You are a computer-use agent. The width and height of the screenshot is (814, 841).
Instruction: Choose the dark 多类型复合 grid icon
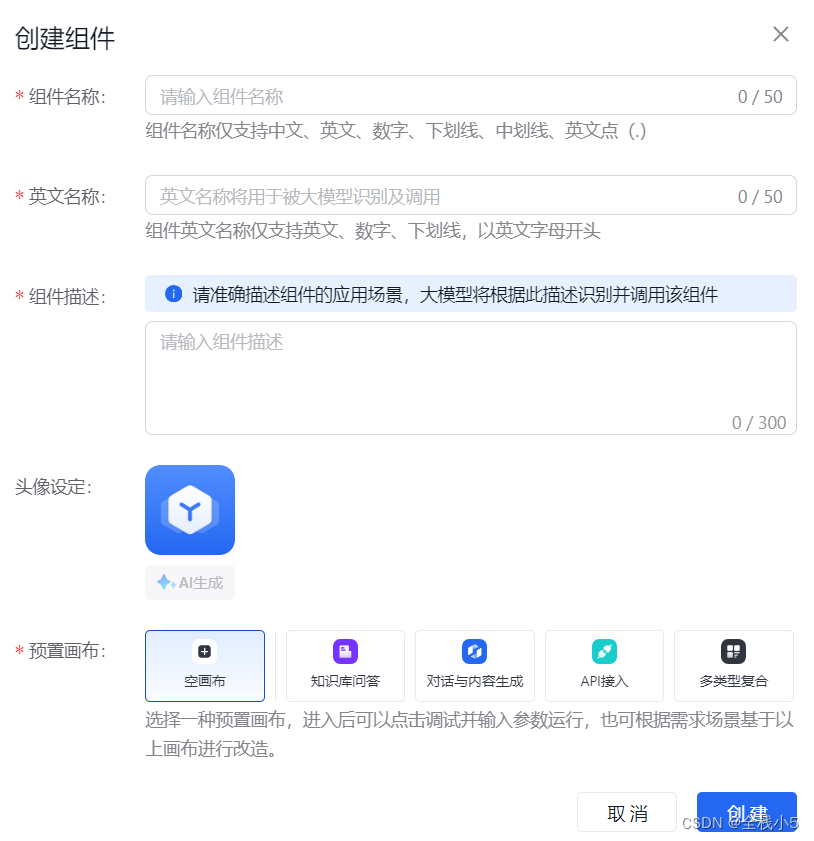click(733, 652)
